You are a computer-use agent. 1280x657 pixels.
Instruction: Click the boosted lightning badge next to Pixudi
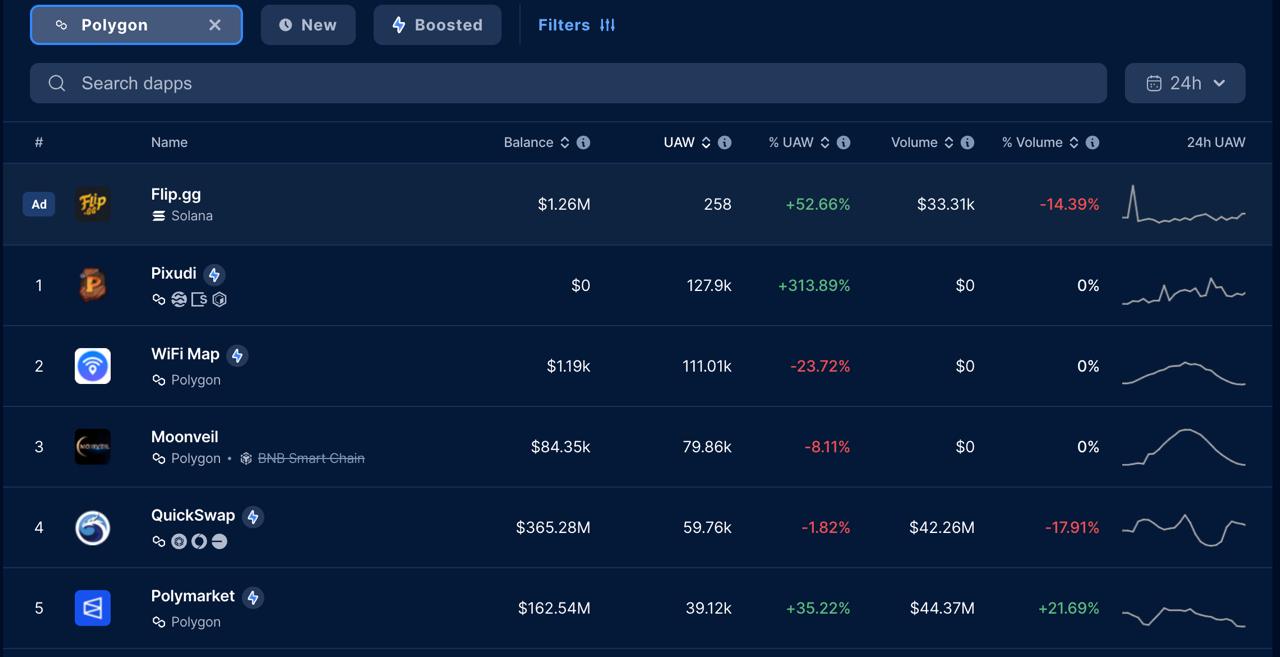point(214,274)
